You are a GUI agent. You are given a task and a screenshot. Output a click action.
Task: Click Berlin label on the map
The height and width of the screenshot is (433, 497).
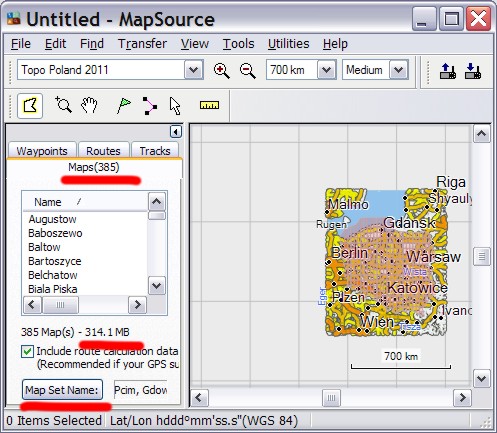(350, 253)
